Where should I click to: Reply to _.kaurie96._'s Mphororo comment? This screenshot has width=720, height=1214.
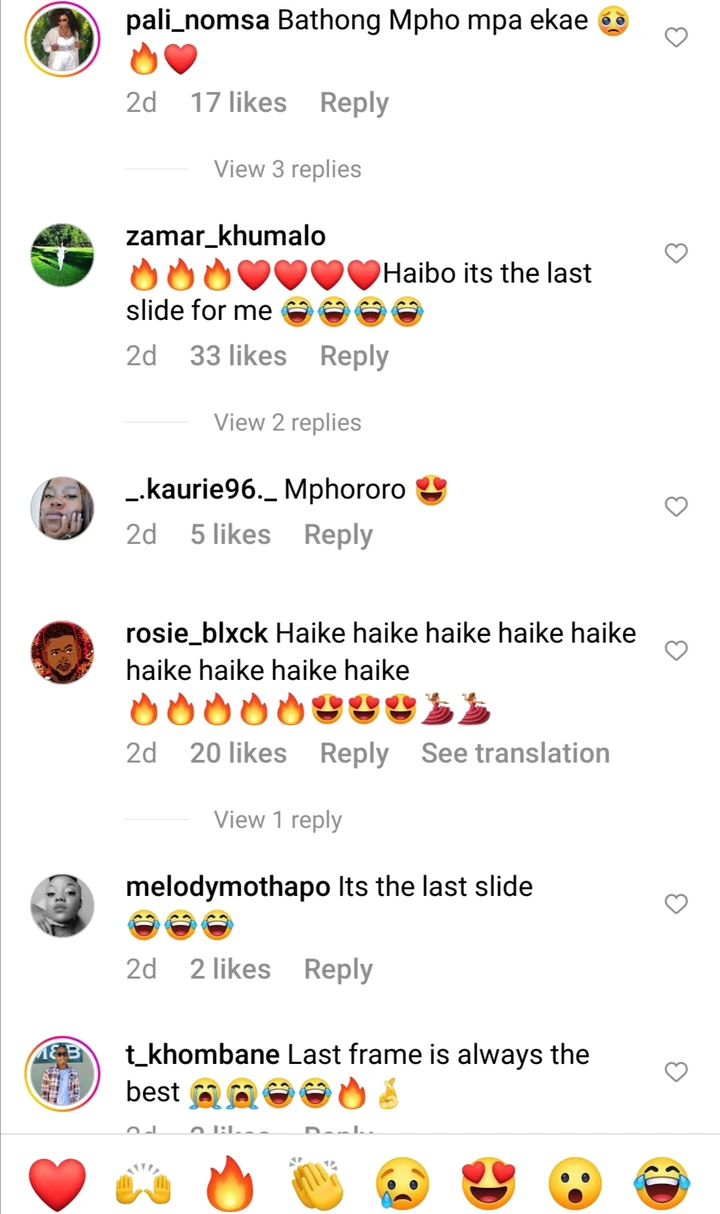(x=338, y=535)
